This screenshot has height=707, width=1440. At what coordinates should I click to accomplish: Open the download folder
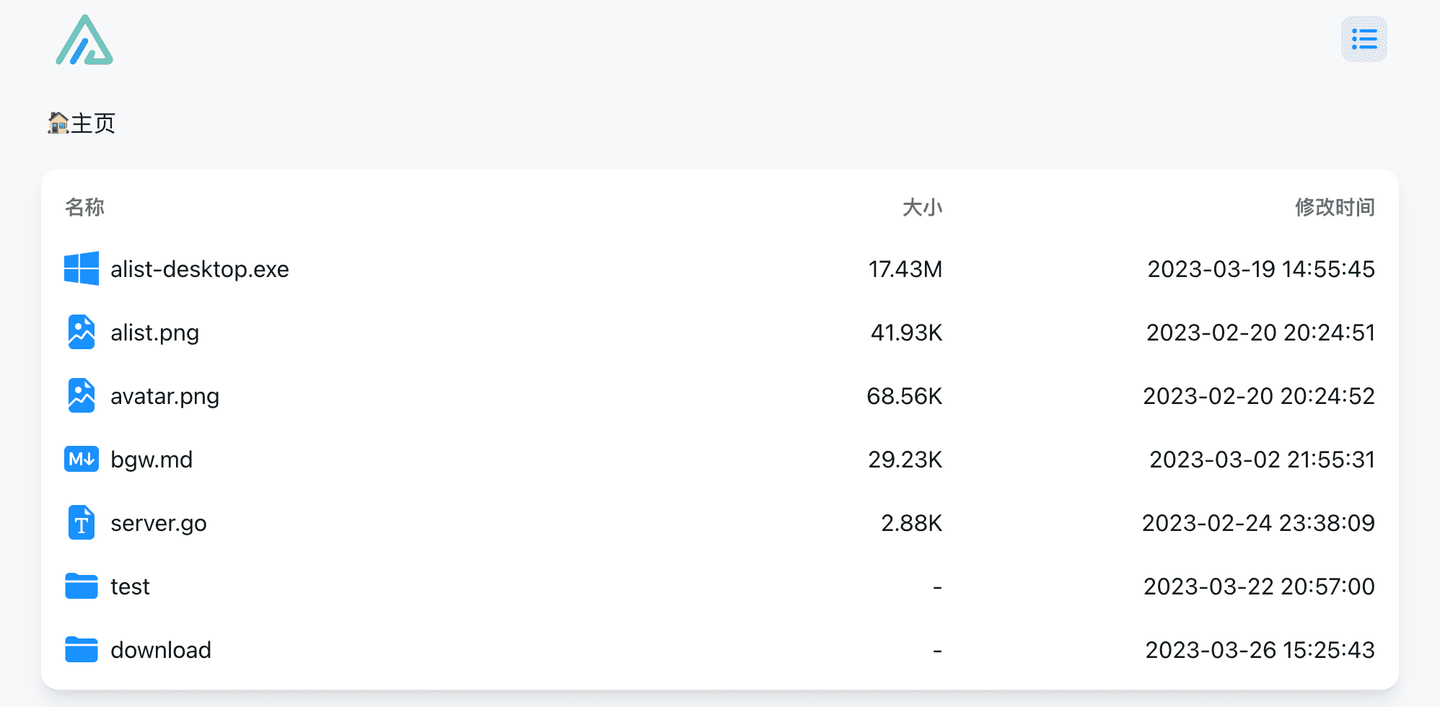(x=161, y=650)
